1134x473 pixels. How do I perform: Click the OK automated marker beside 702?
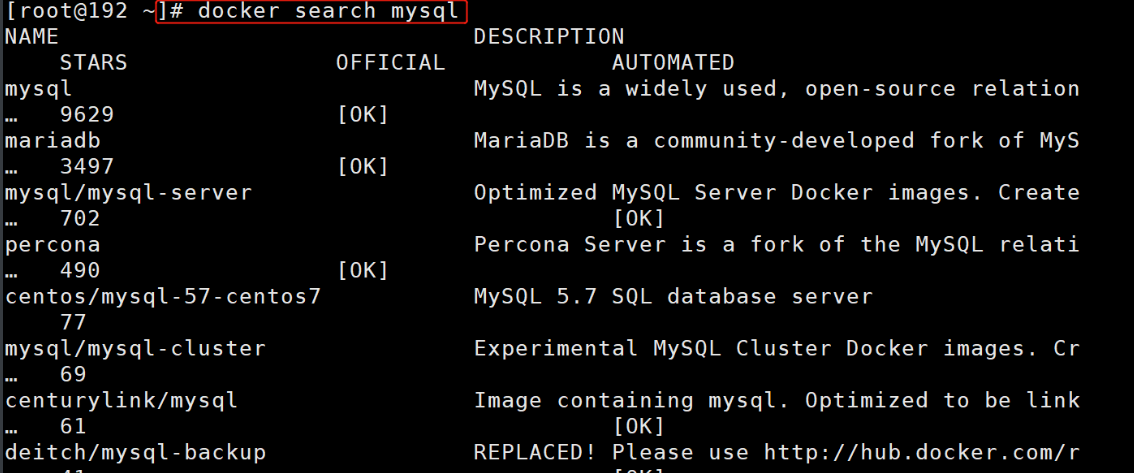pyautogui.click(x=638, y=219)
